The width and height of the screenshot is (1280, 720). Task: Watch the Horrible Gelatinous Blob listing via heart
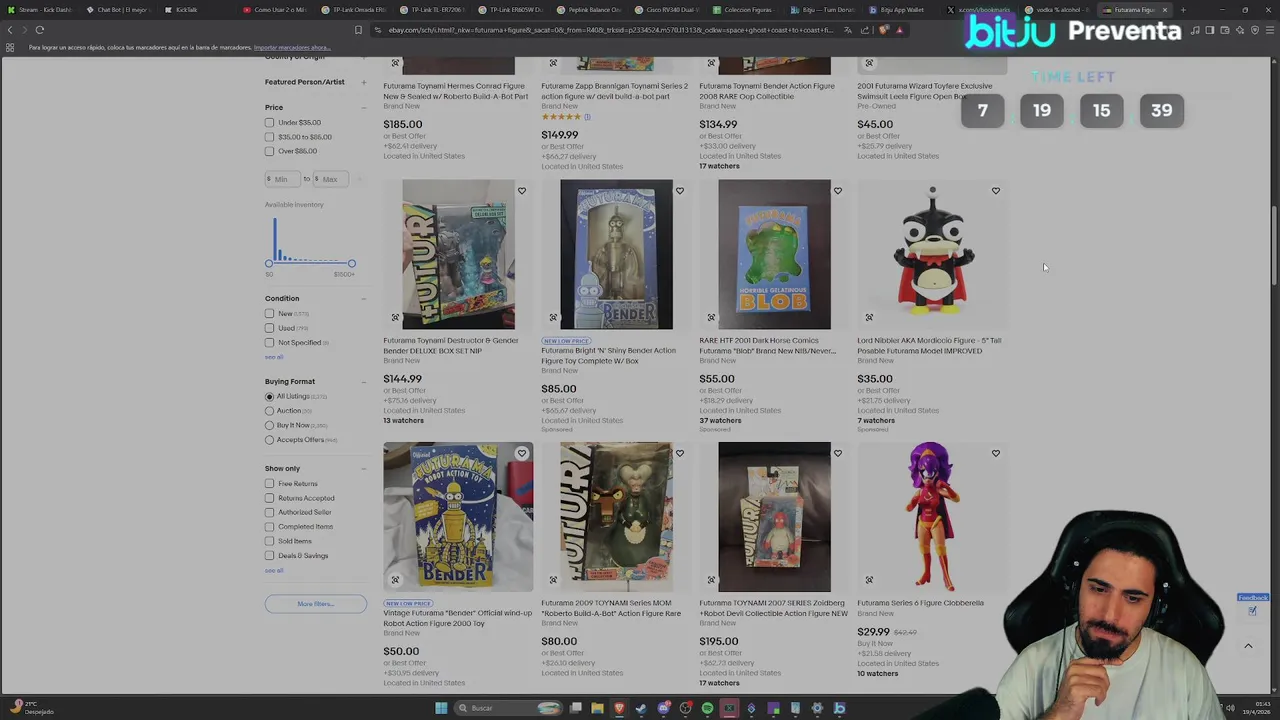838,191
